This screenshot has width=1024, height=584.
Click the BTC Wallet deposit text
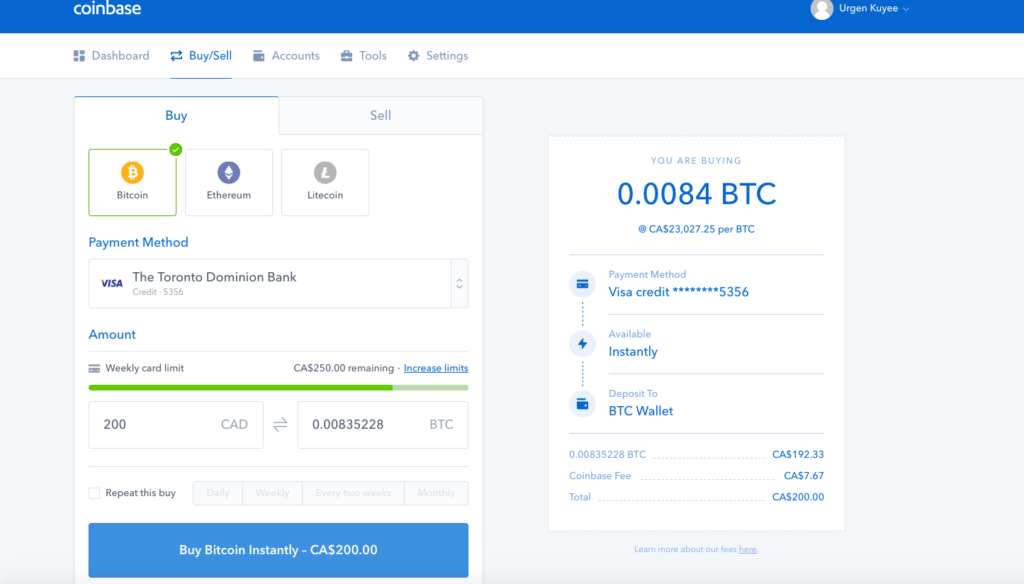coord(641,411)
